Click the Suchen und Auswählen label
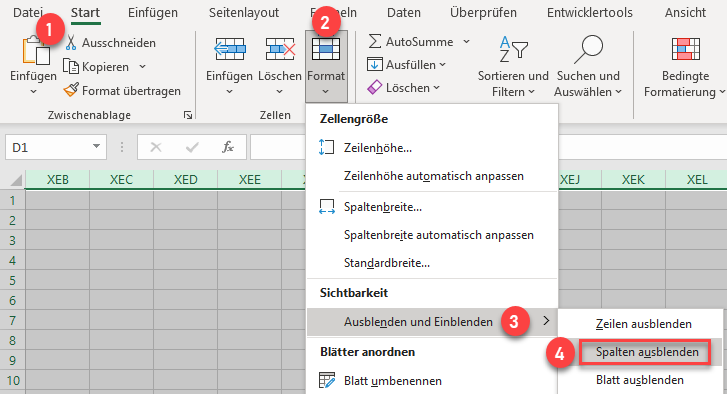The height and width of the screenshot is (394, 727). pyautogui.click(x=588, y=83)
